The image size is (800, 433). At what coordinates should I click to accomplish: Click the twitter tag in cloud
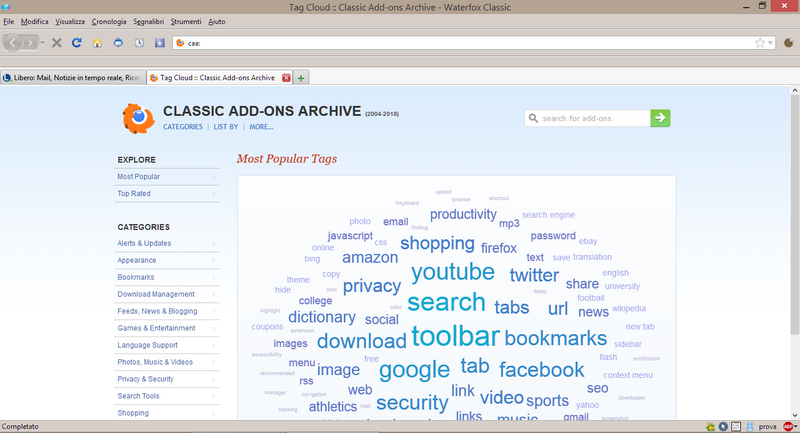534,275
